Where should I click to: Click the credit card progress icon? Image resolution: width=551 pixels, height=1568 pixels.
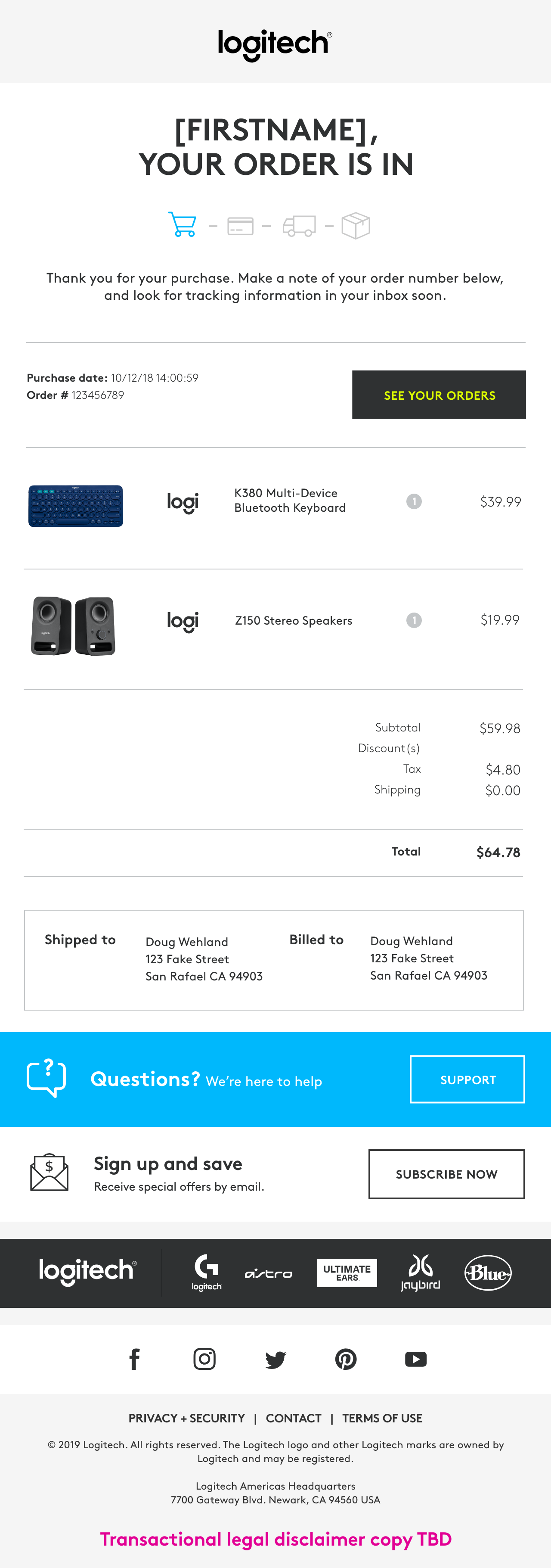point(240,226)
